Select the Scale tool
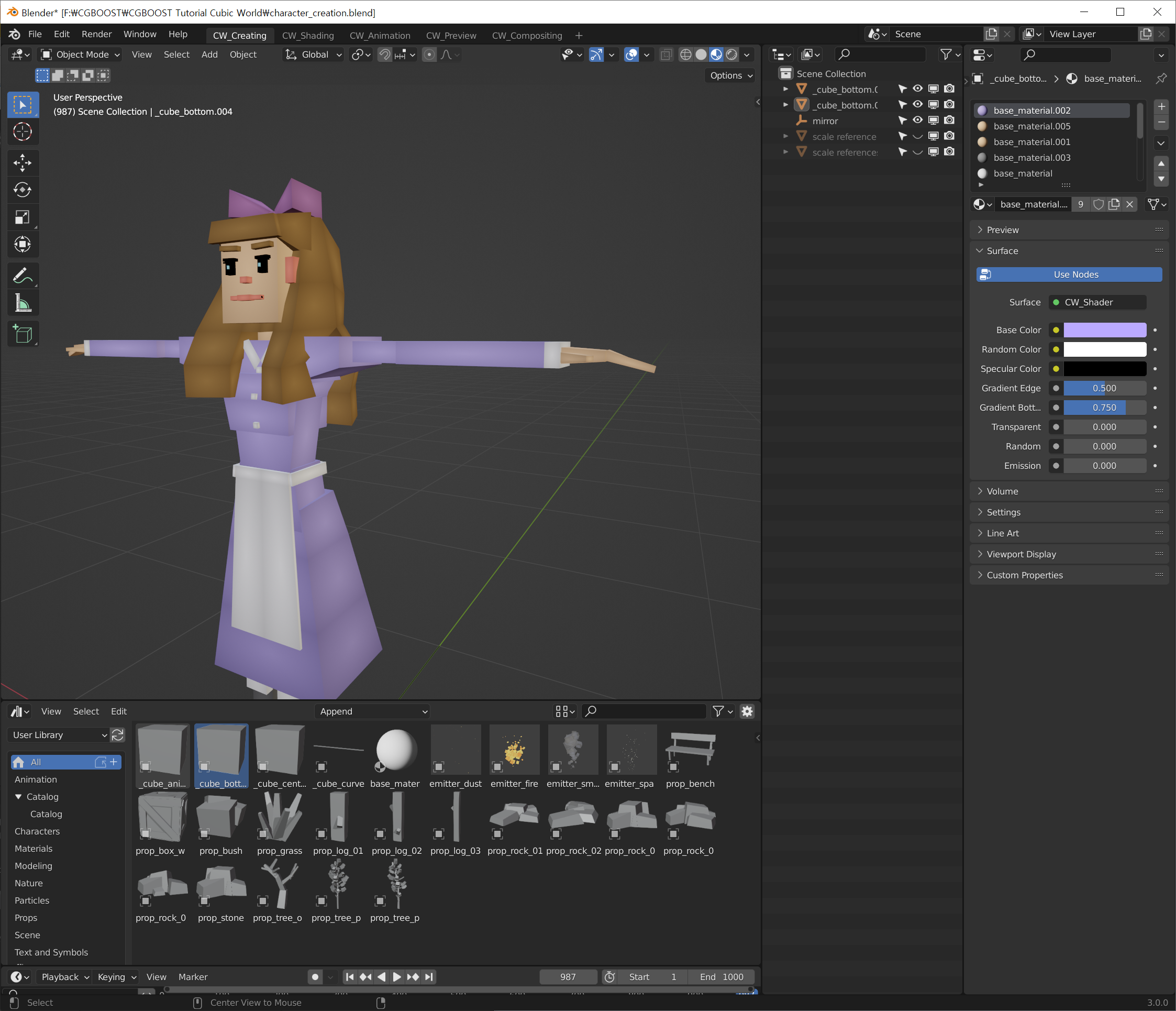This screenshot has width=1176, height=1011. tap(23, 217)
